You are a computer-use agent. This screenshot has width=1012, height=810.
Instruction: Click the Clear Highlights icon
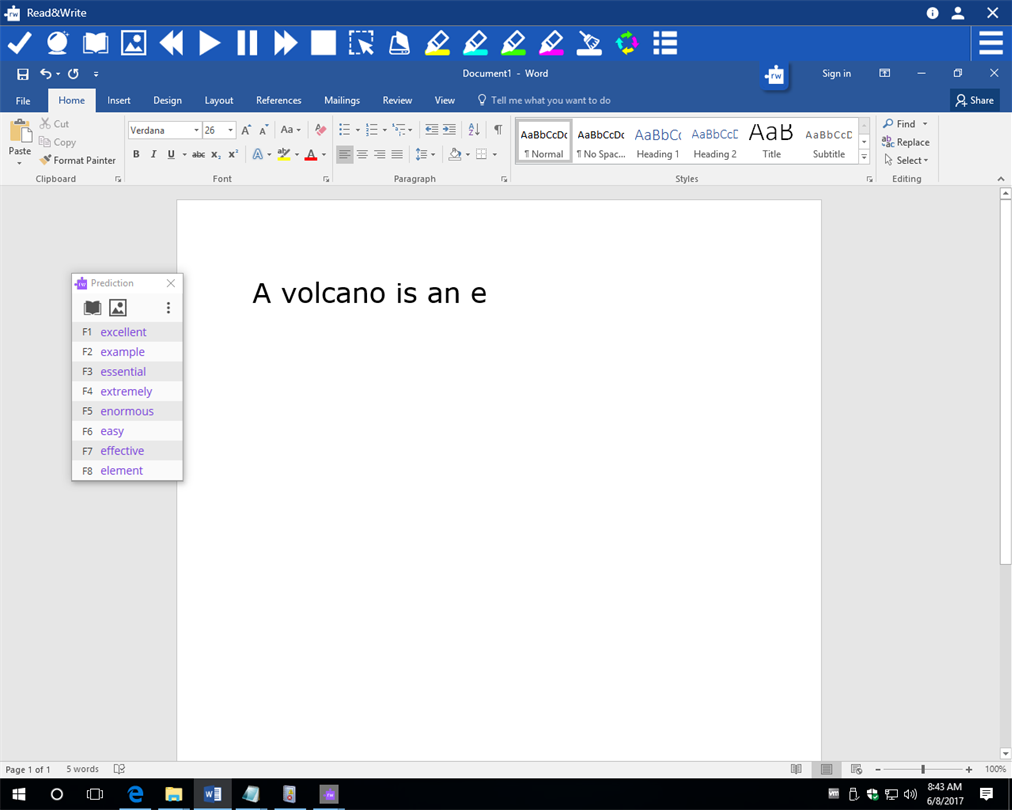pyautogui.click(x=589, y=43)
